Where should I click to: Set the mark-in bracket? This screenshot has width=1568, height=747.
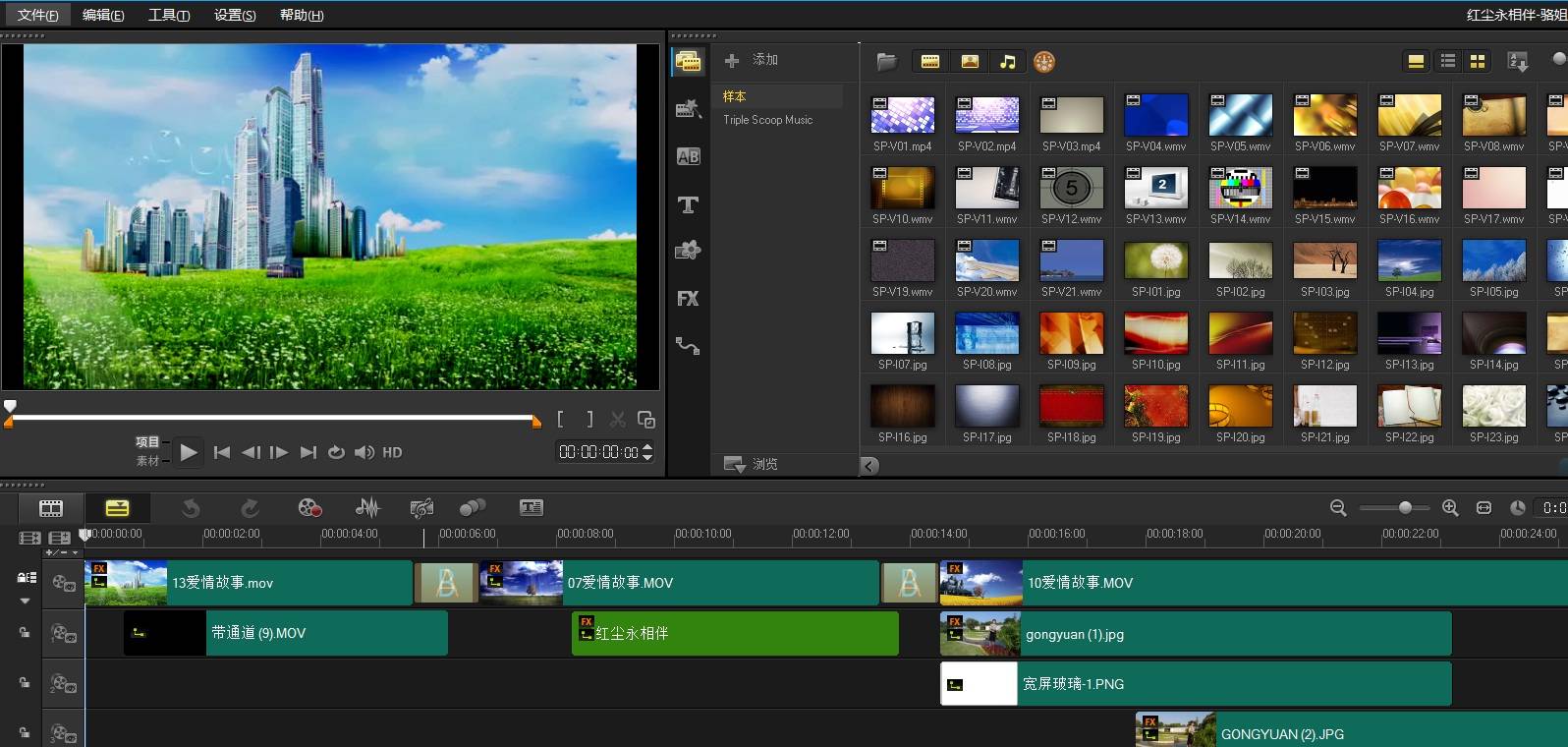pyautogui.click(x=560, y=419)
